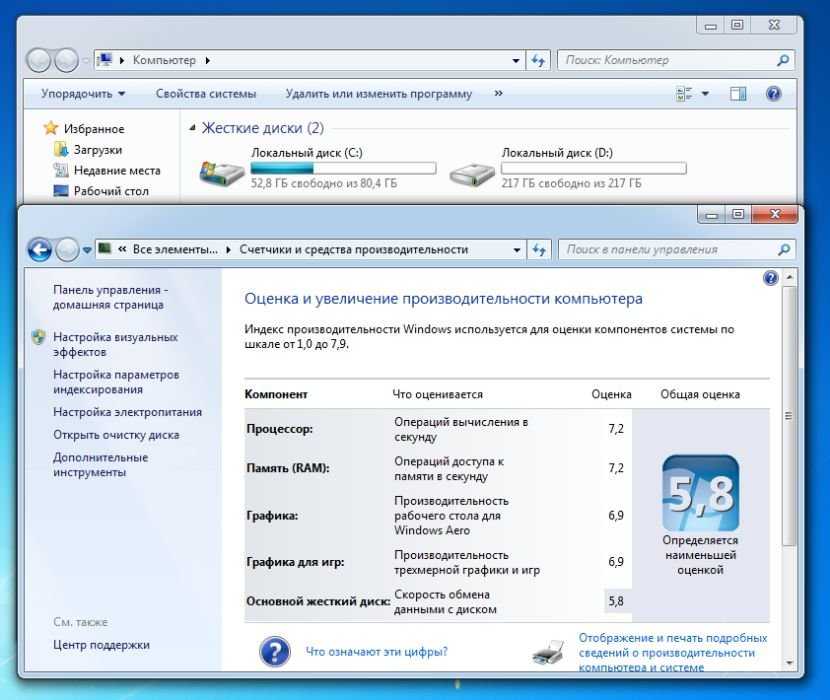This screenshot has height=700, width=830.
Task: Click the scroll down arrow in the Performance window
Action: pos(789,663)
